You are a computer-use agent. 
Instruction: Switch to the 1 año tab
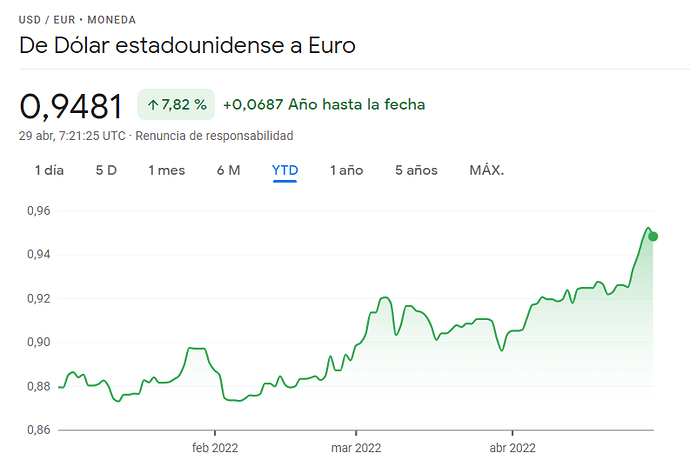[346, 170]
